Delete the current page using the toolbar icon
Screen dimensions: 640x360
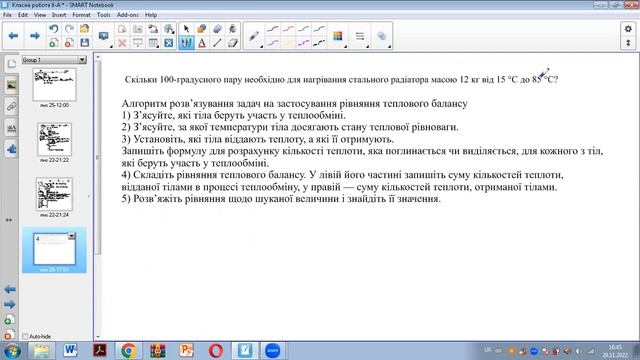69,43
